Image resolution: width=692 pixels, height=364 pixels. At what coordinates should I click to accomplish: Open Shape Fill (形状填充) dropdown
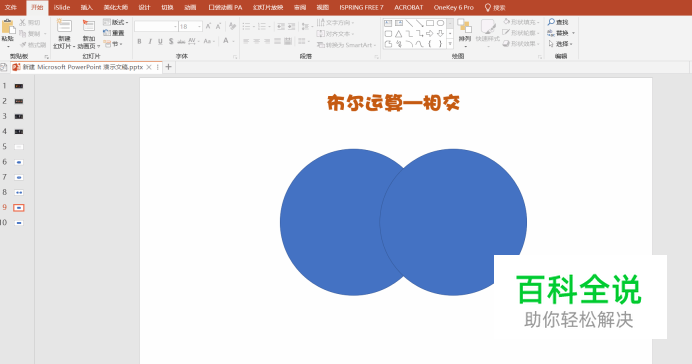click(522, 22)
